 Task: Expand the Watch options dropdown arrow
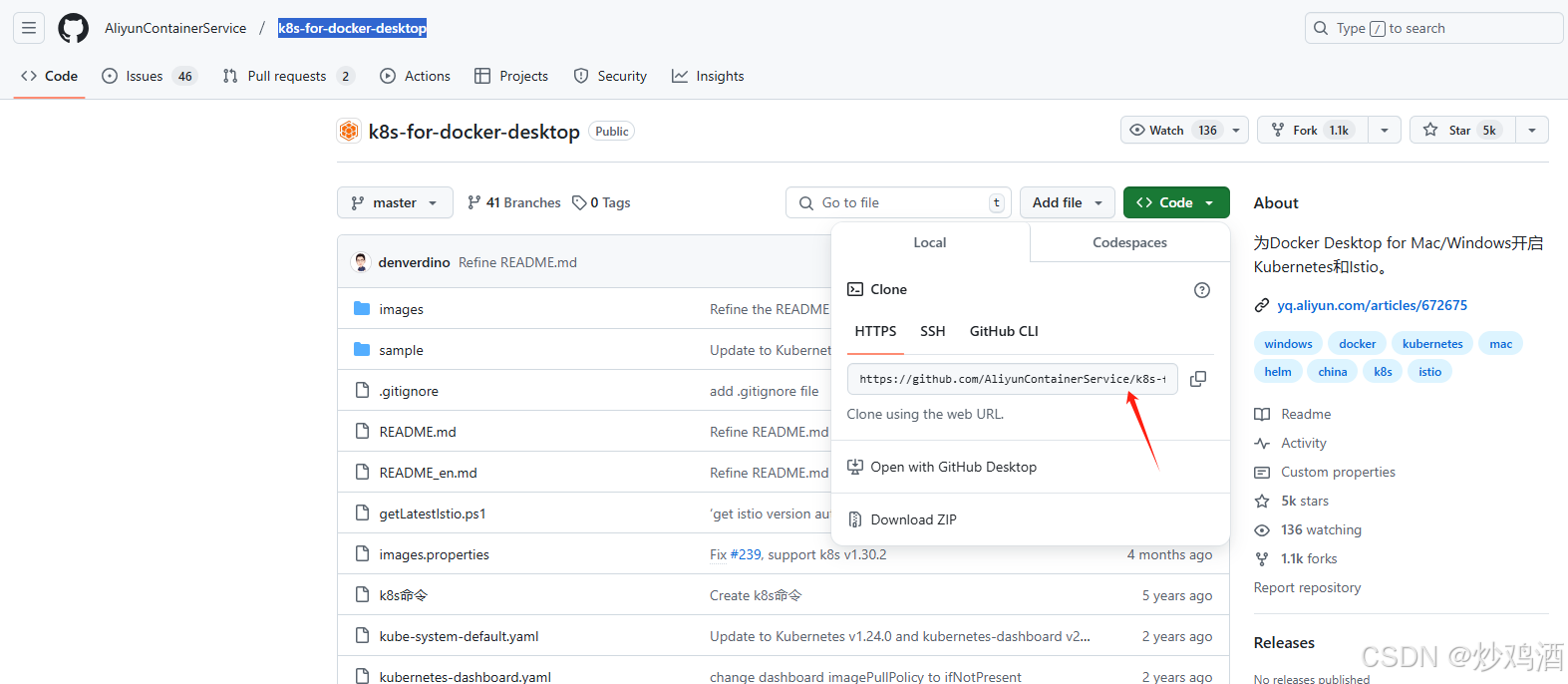(1236, 130)
